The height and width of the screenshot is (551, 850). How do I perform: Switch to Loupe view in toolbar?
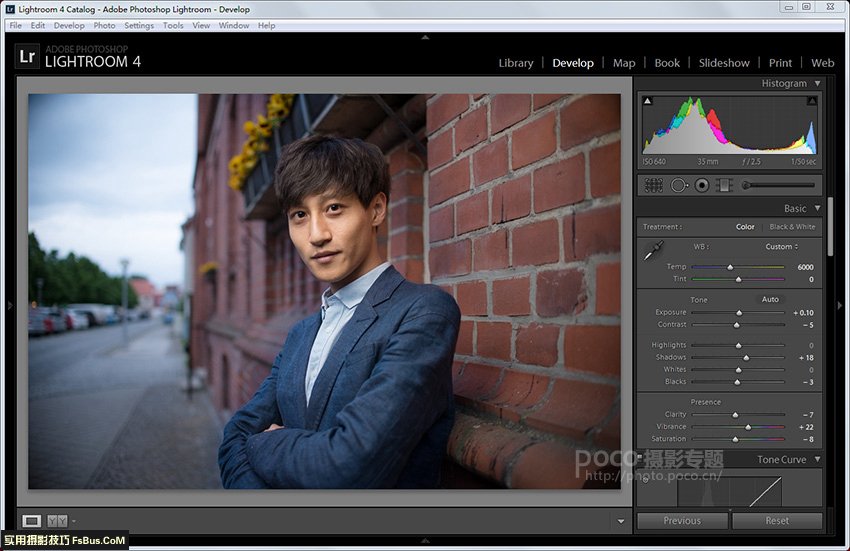[32, 521]
